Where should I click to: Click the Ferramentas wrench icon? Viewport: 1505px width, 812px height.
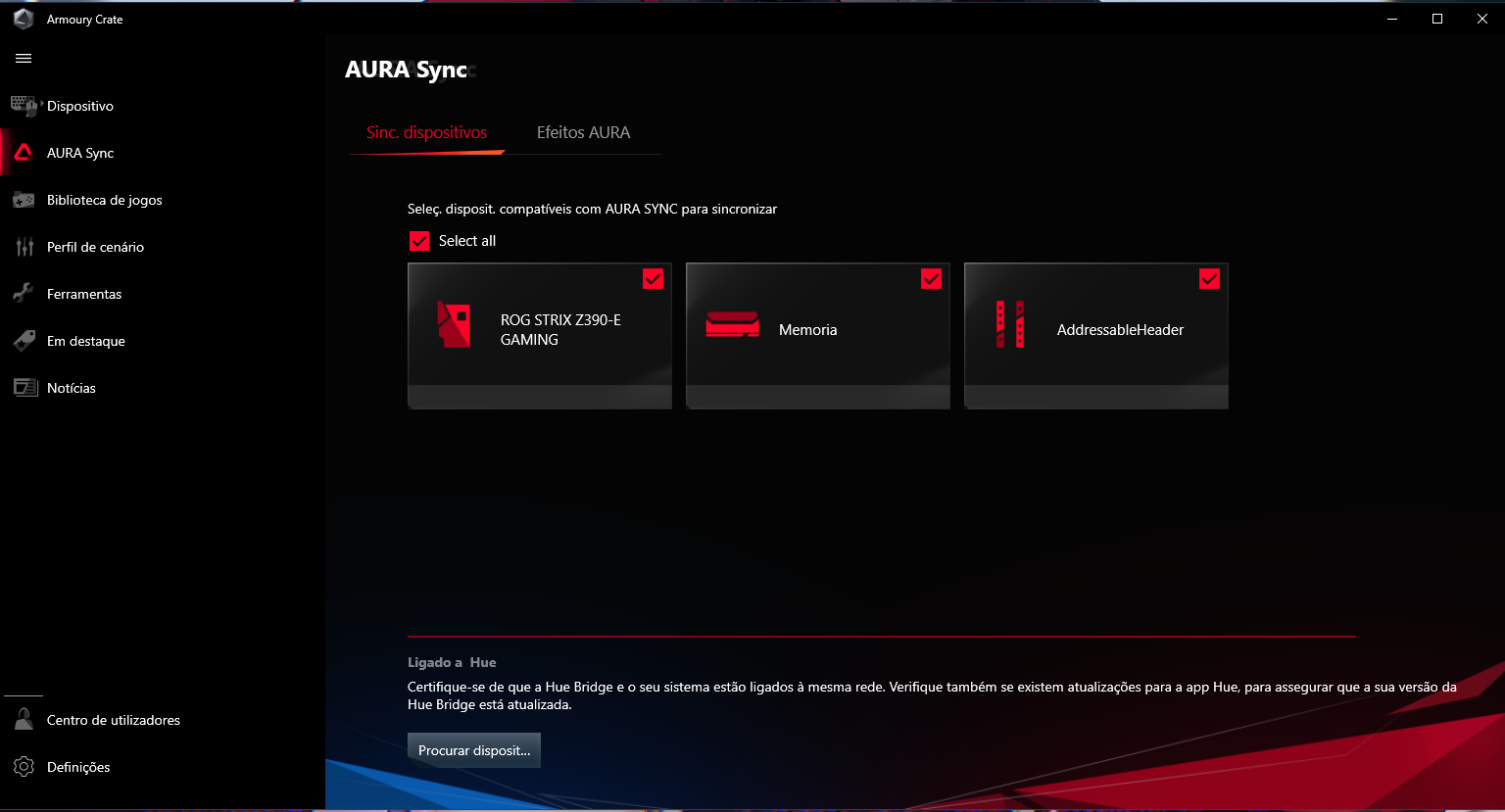tap(24, 294)
